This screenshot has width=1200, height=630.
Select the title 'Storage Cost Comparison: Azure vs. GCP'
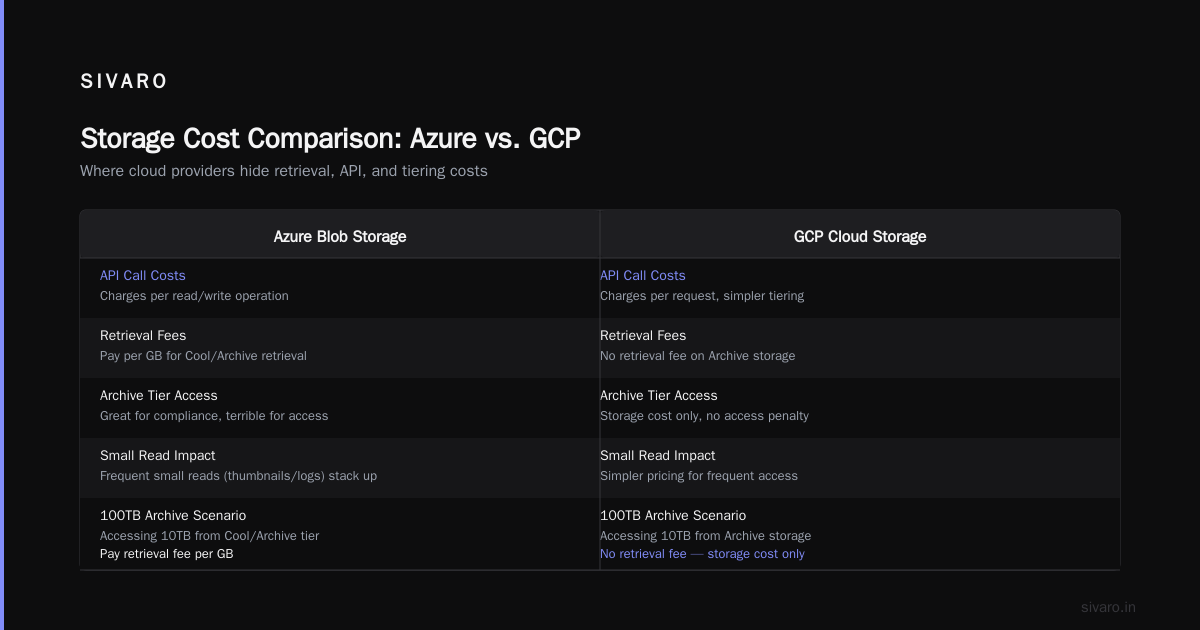click(x=330, y=138)
